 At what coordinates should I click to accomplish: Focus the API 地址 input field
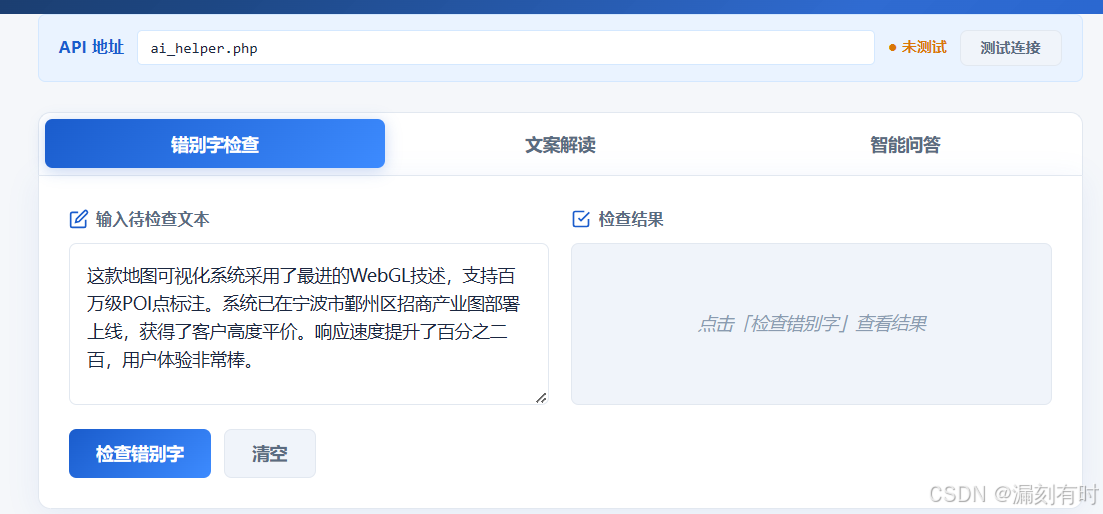(x=506, y=48)
